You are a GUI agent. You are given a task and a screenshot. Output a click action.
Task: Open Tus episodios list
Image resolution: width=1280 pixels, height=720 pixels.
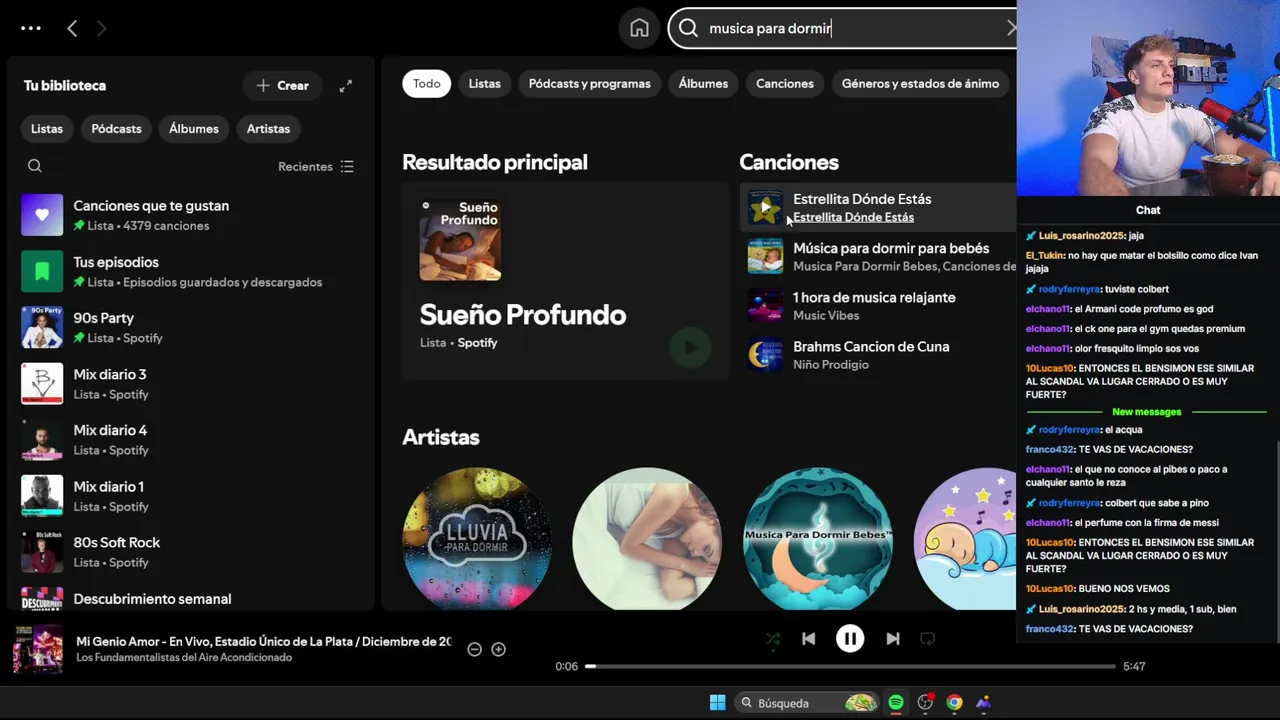coord(190,271)
